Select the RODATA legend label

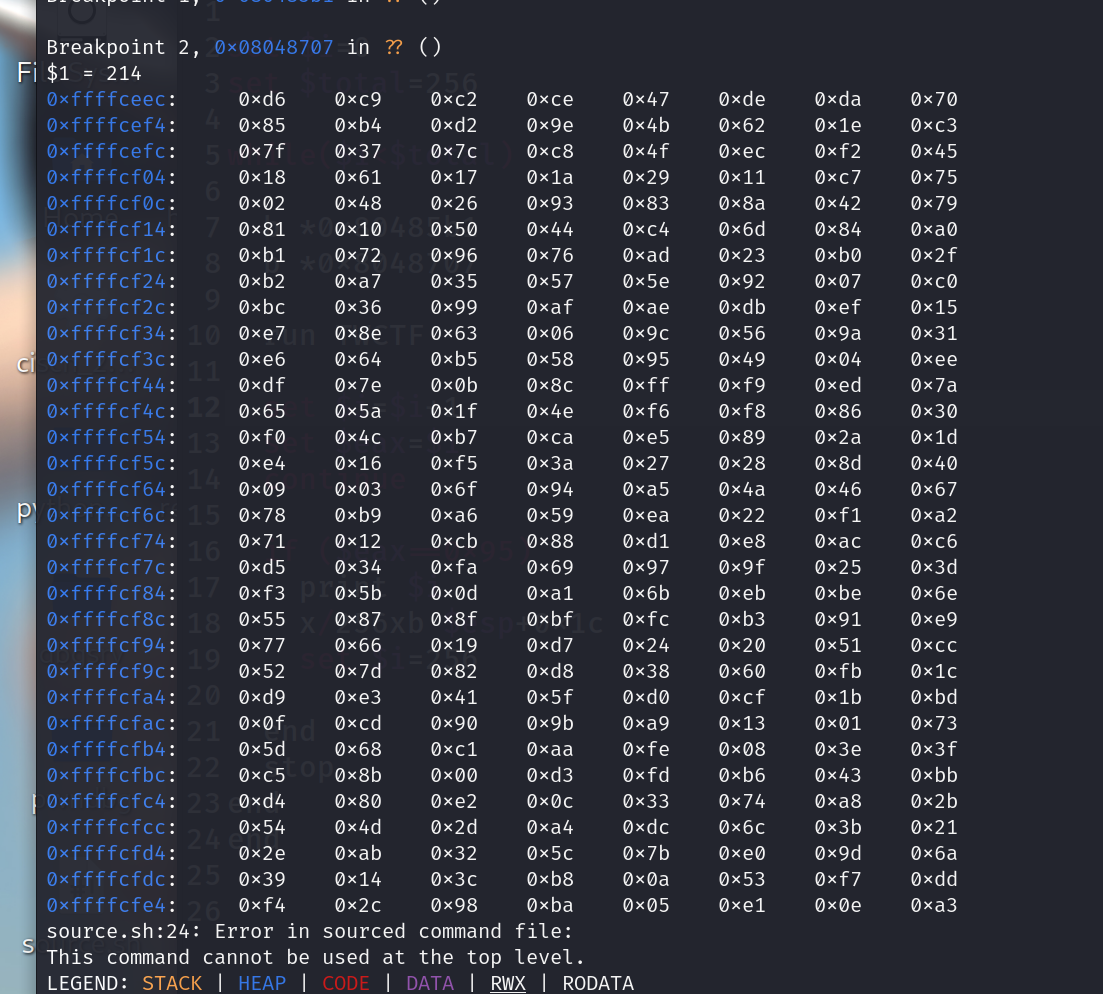pos(598,983)
